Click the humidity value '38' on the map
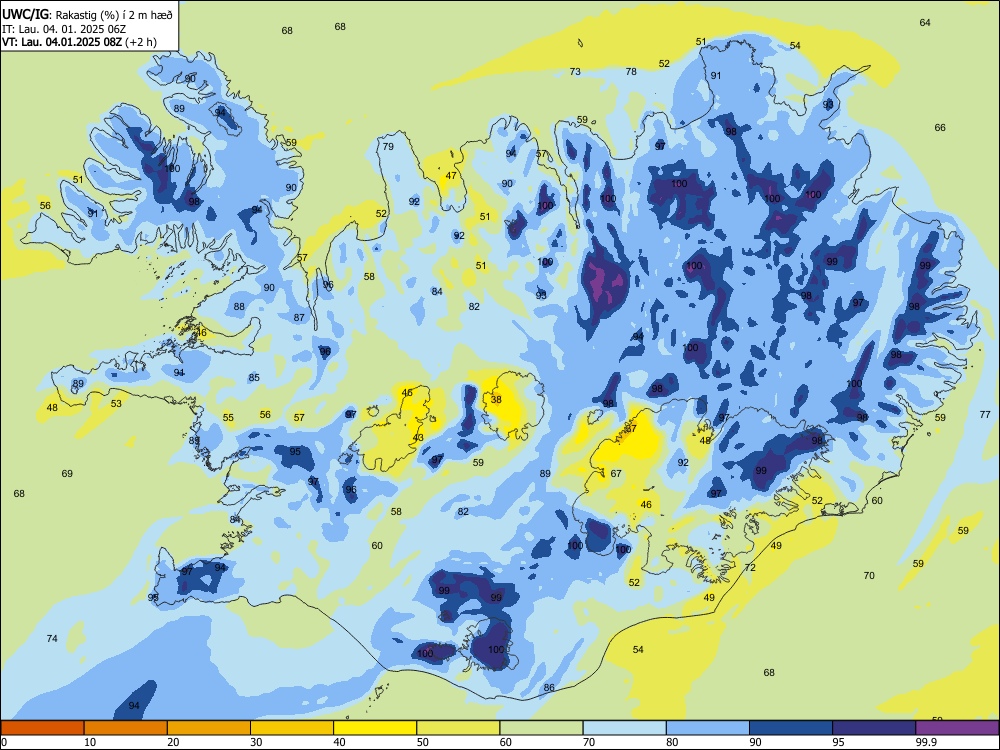 point(496,400)
